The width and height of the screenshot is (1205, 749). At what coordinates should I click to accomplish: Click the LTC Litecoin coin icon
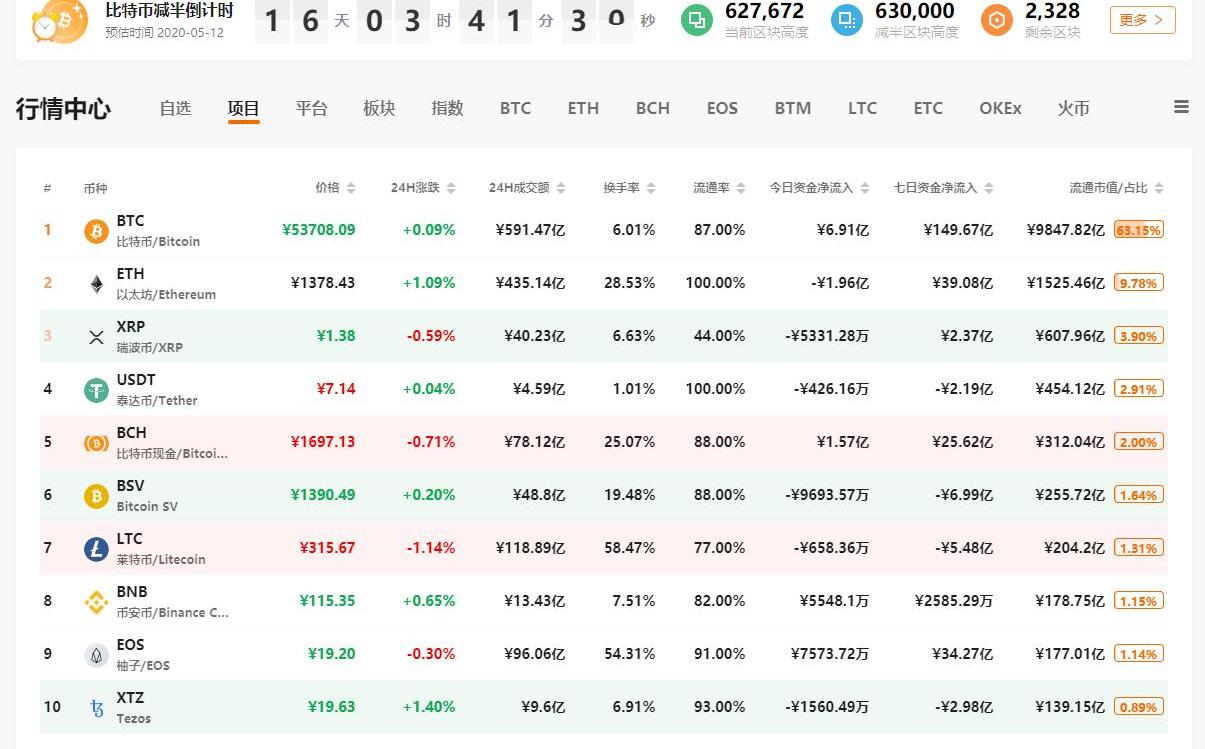[96, 549]
